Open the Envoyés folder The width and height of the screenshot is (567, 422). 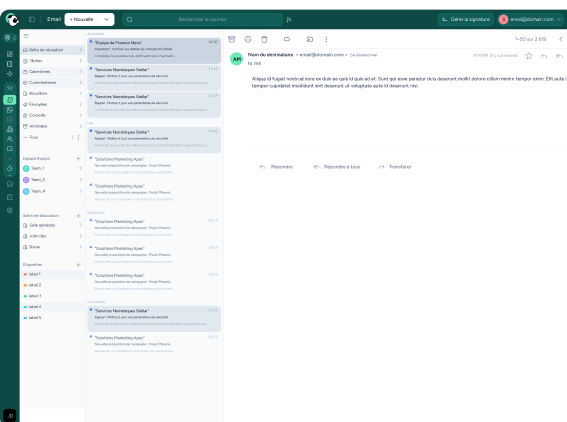coord(52,104)
